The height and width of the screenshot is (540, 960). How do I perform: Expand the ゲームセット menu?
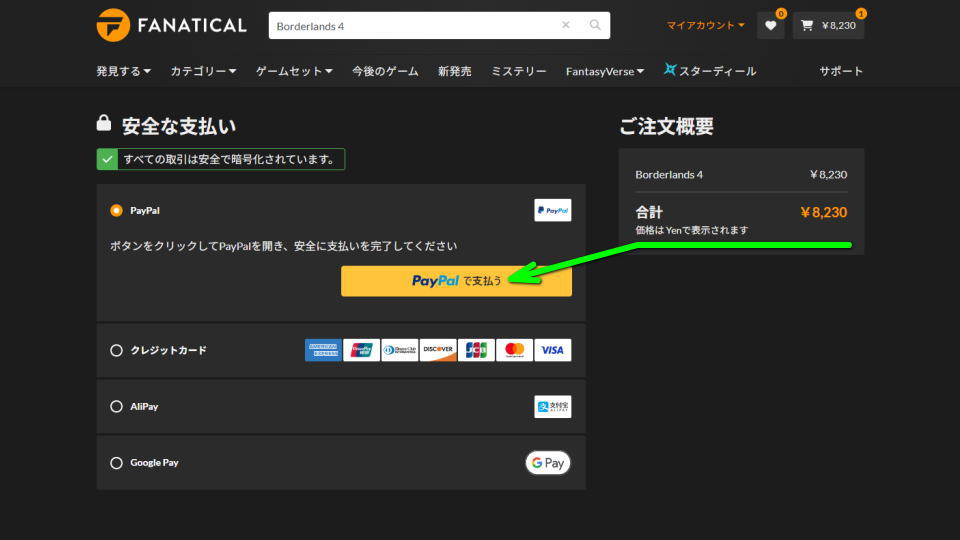294,71
